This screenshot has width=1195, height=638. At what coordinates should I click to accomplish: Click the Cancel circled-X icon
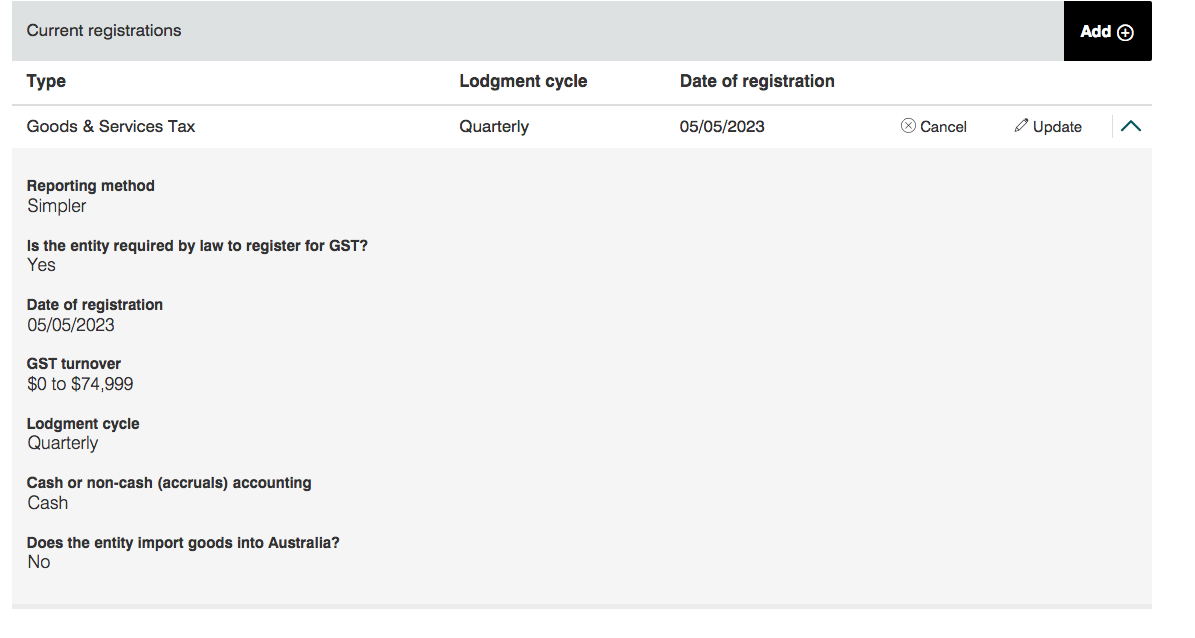click(x=908, y=126)
